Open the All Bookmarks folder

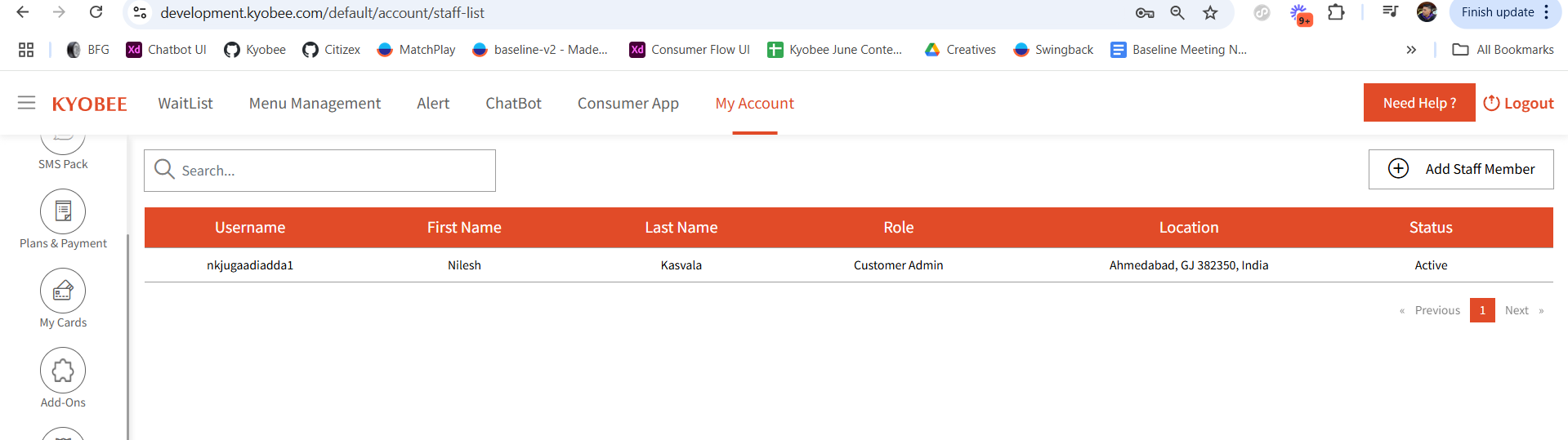(x=1503, y=50)
